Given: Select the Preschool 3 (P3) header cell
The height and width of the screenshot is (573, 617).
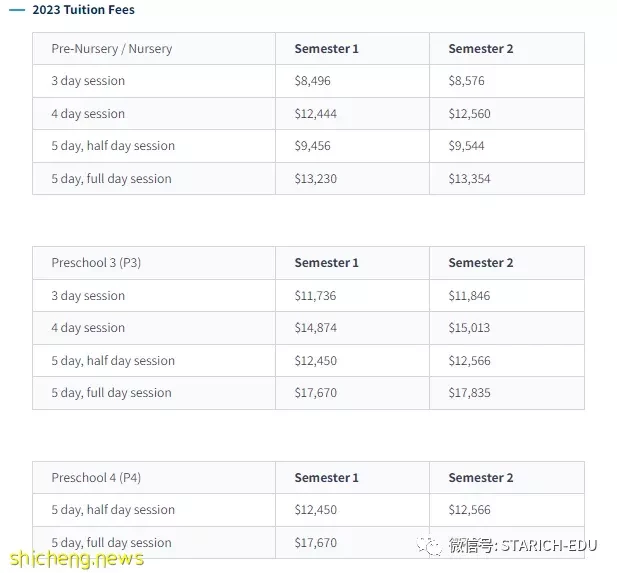Looking at the screenshot, I should point(154,263).
